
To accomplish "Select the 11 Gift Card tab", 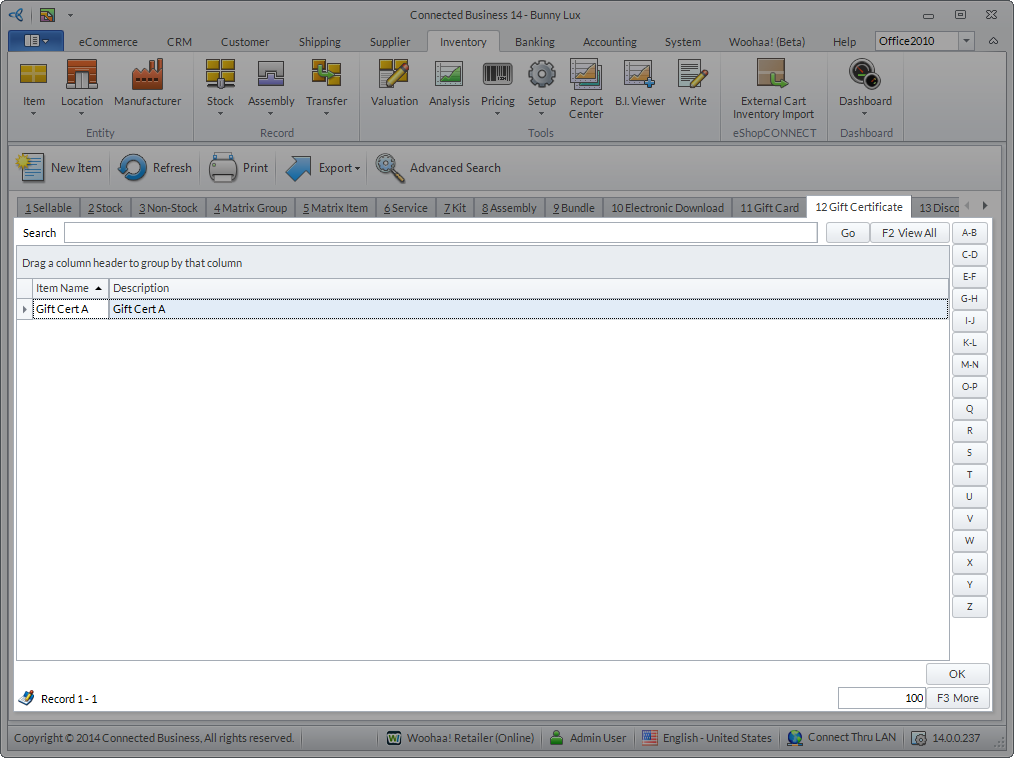I will coord(769,208).
